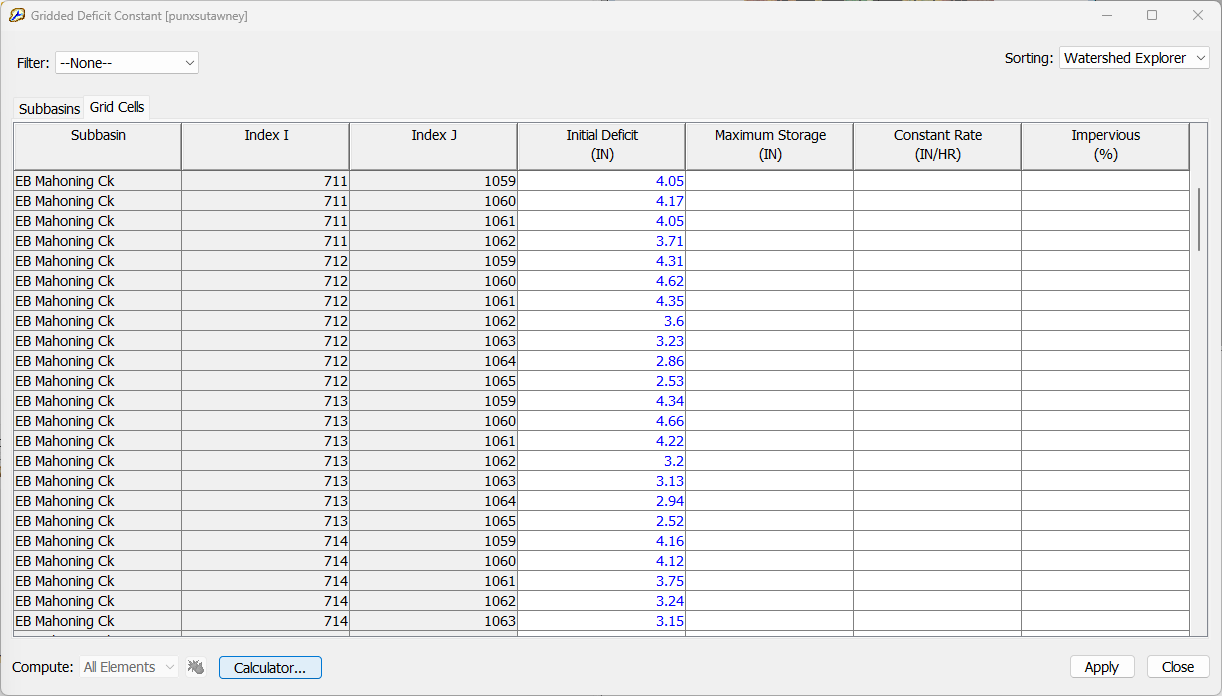Click the compute icon beside All Elements
This screenshot has width=1222, height=696.
[196, 667]
